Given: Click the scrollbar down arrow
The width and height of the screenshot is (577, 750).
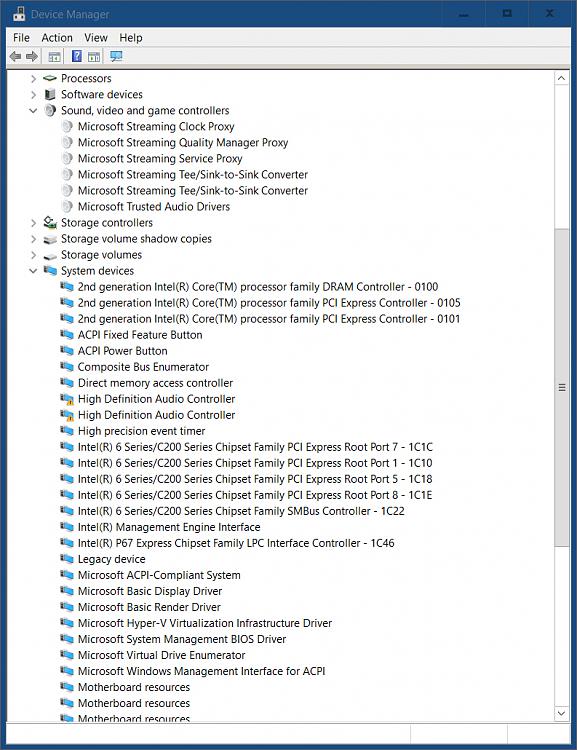Looking at the screenshot, I should [x=562, y=713].
